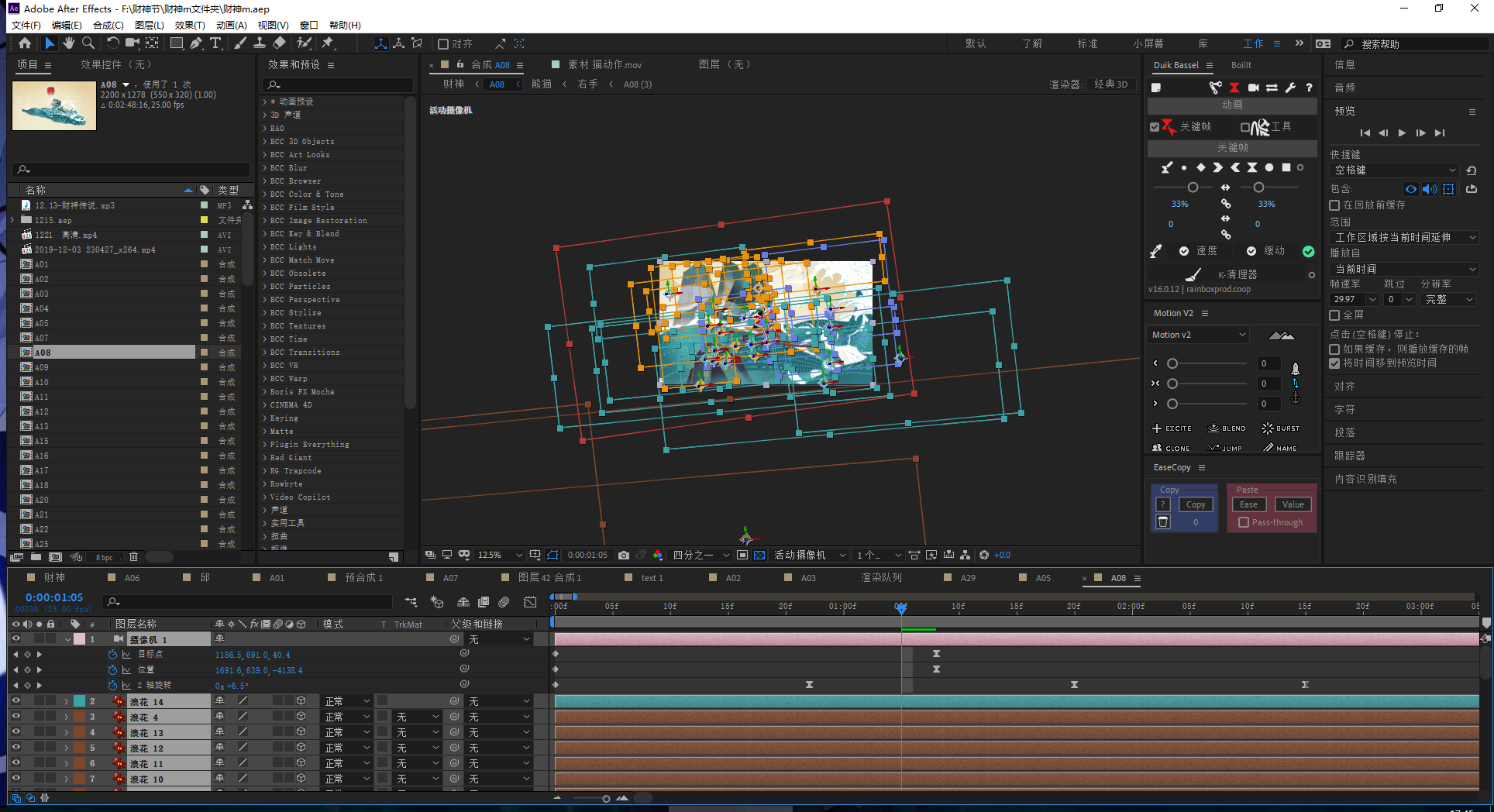
Task: Hide the 摄像机 1 layer eye
Action: click(15, 639)
